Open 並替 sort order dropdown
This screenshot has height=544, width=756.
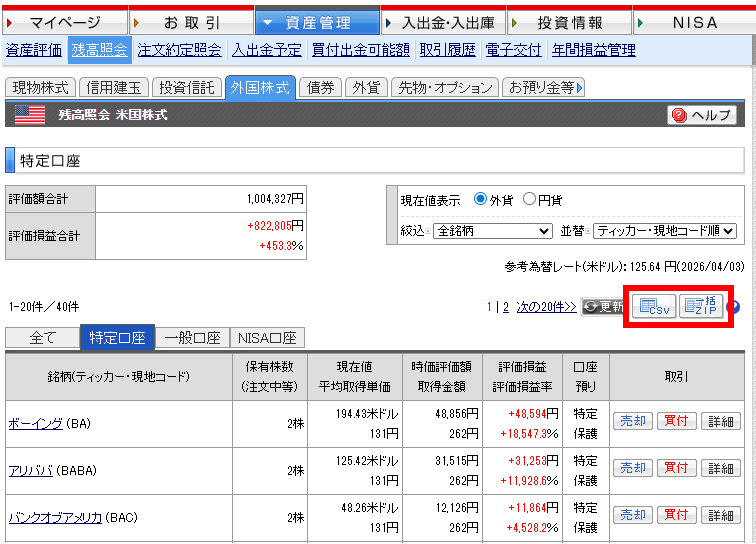click(664, 231)
